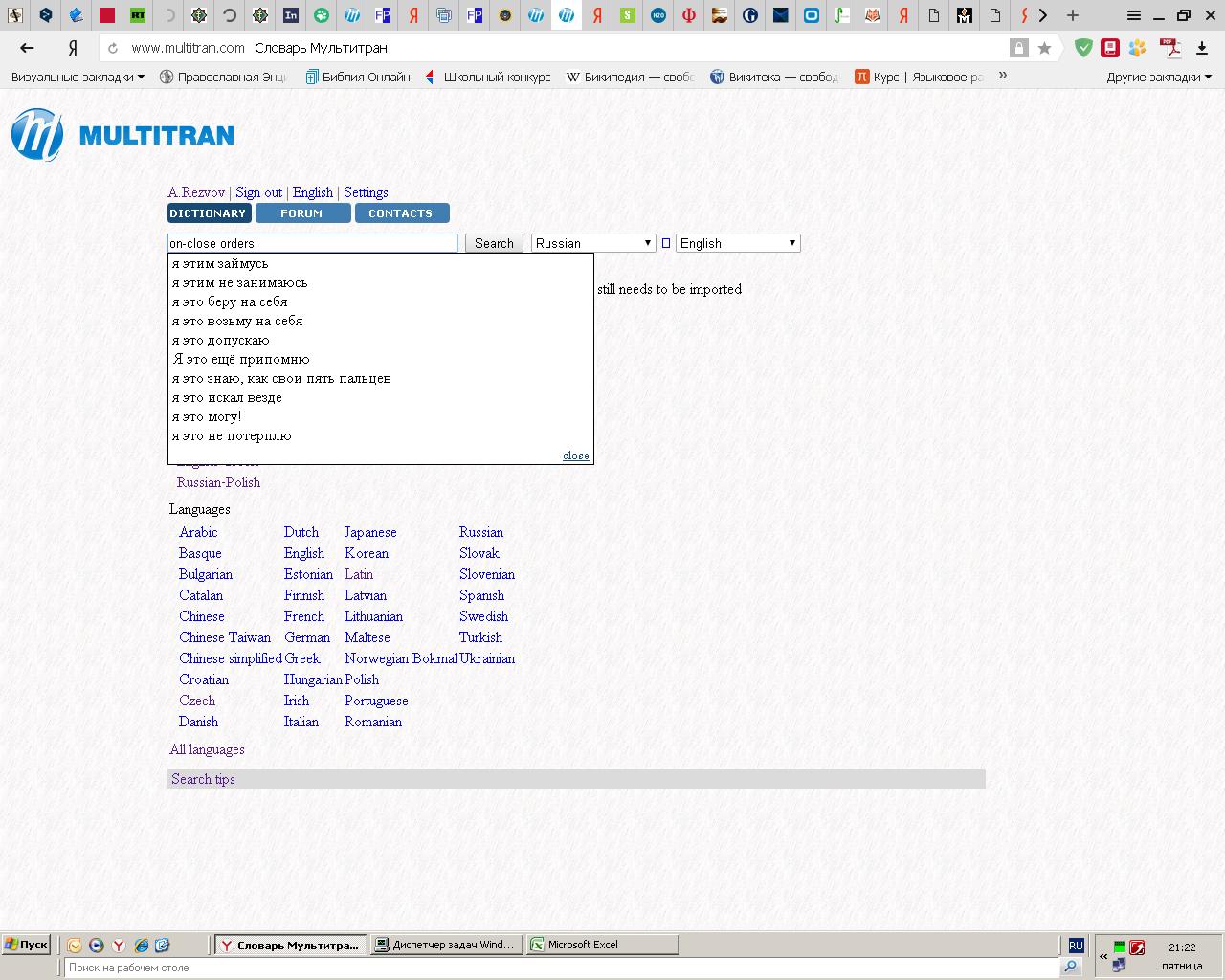This screenshot has width=1225, height=980.
Task: Open the A.Rezvov profile link
Action: [196, 192]
